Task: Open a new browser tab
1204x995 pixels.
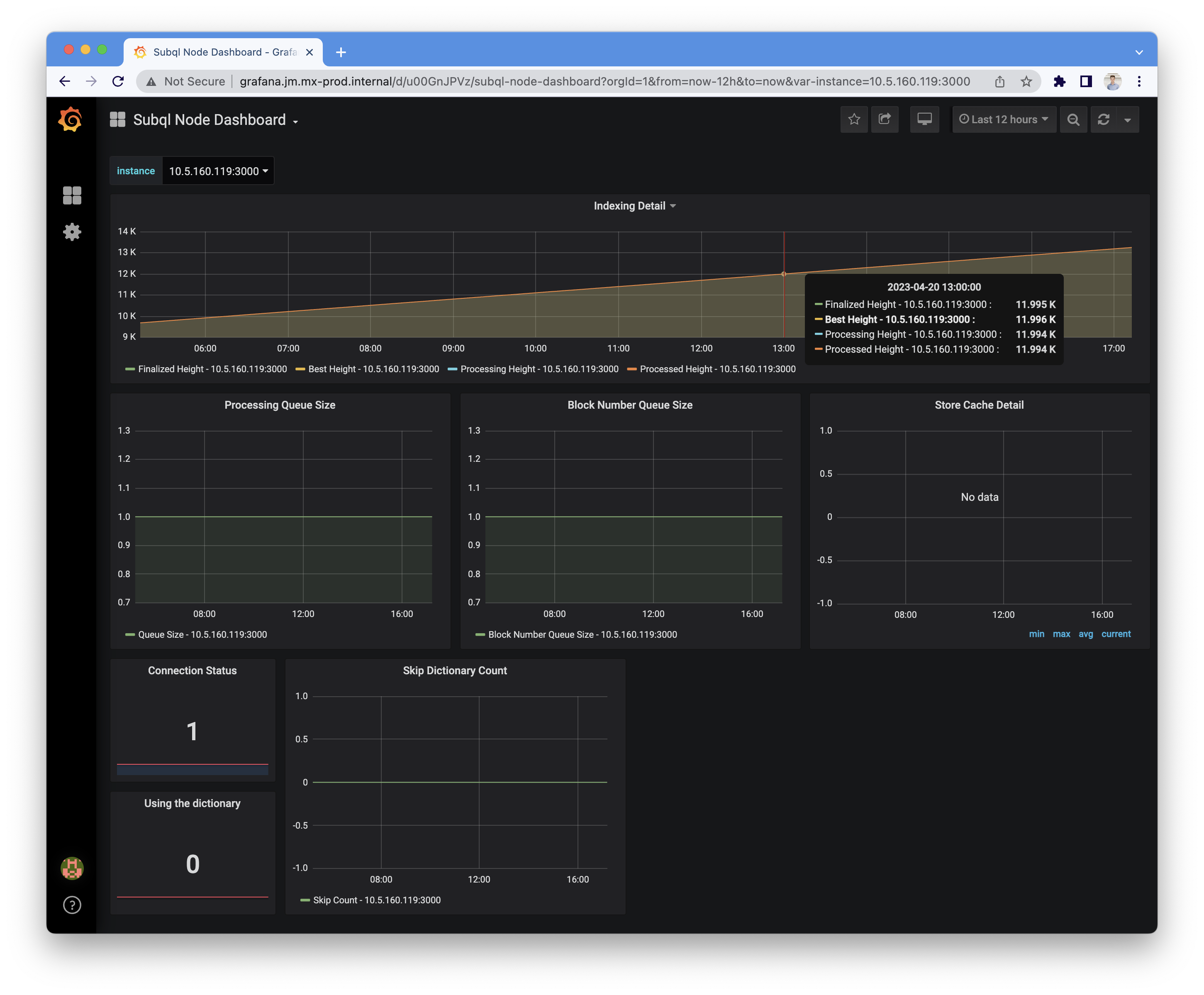Action: pos(341,52)
